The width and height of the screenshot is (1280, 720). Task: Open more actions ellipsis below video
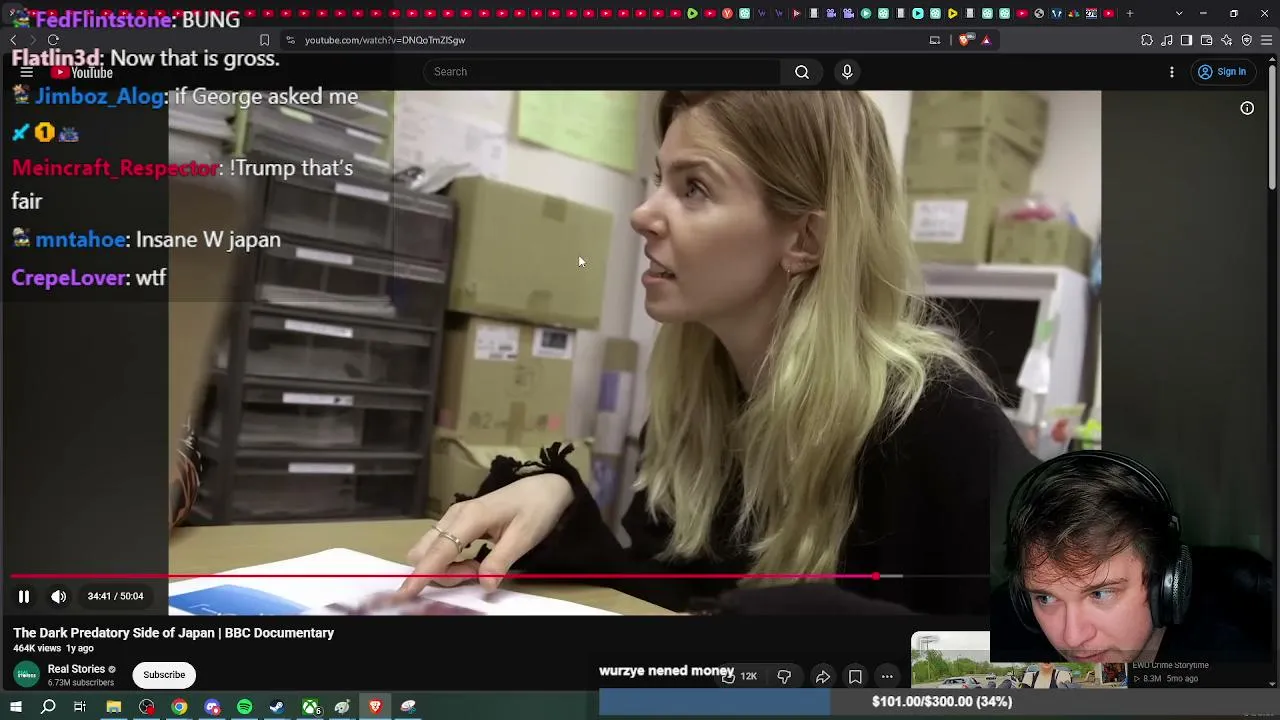pyautogui.click(x=887, y=677)
